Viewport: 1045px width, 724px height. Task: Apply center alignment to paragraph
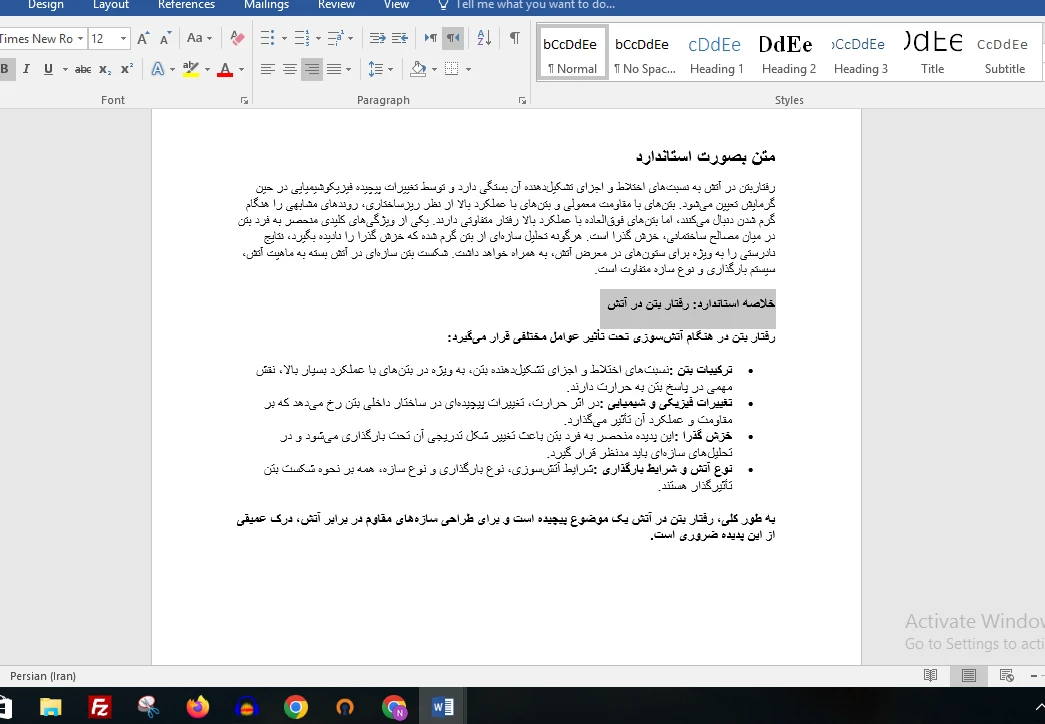click(x=290, y=69)
